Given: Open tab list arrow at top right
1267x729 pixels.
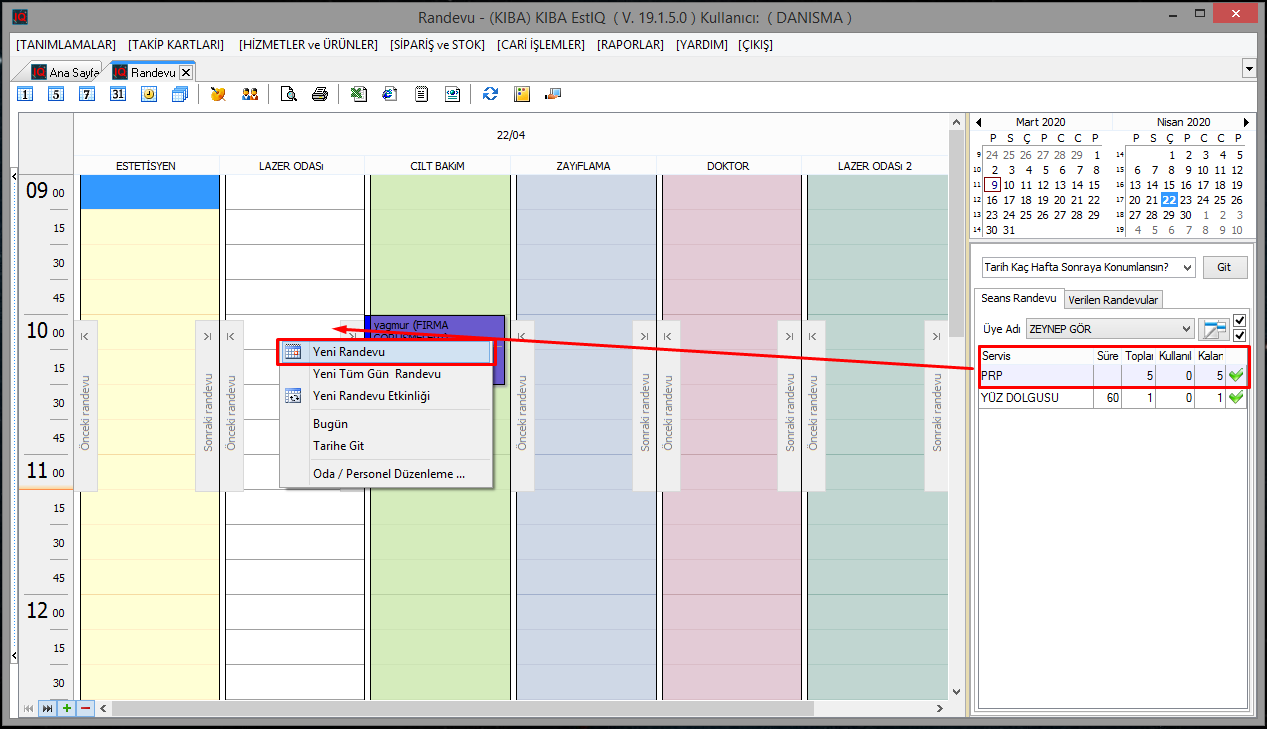Looking at the screenshot, I should (x=1249, y=70).
